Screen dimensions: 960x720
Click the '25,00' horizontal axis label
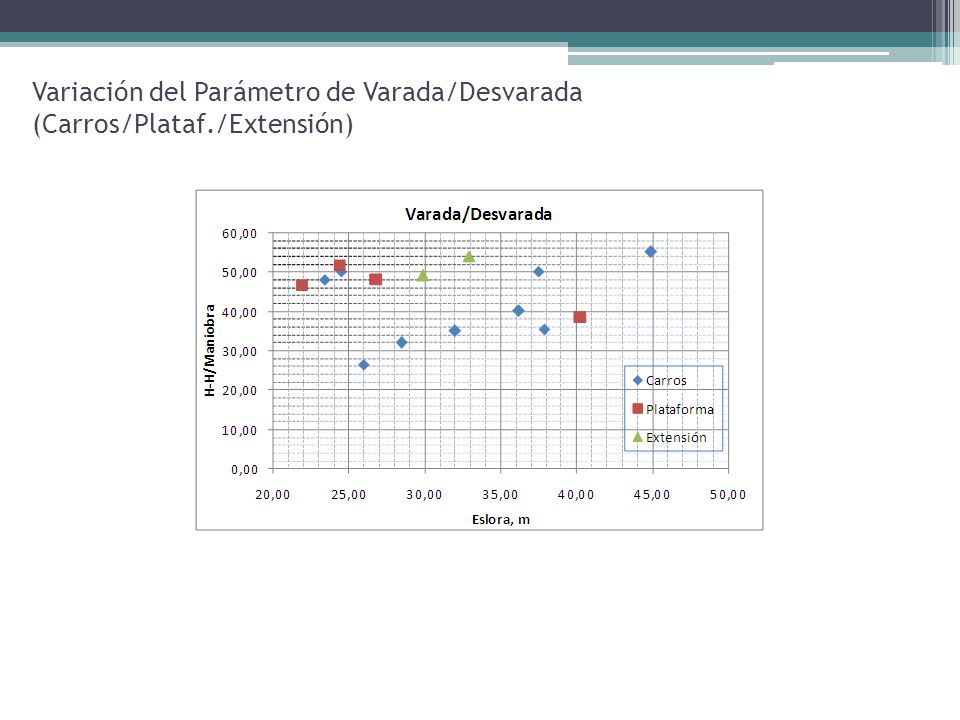349,495
